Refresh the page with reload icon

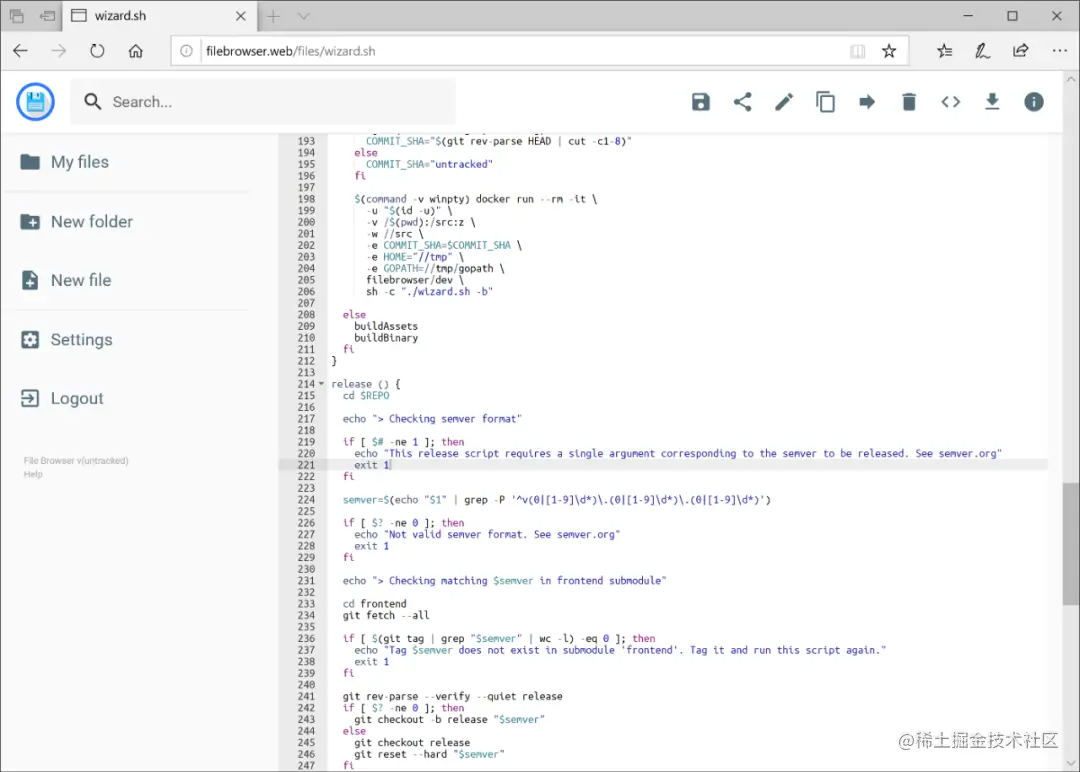click(x=97, y=51)
